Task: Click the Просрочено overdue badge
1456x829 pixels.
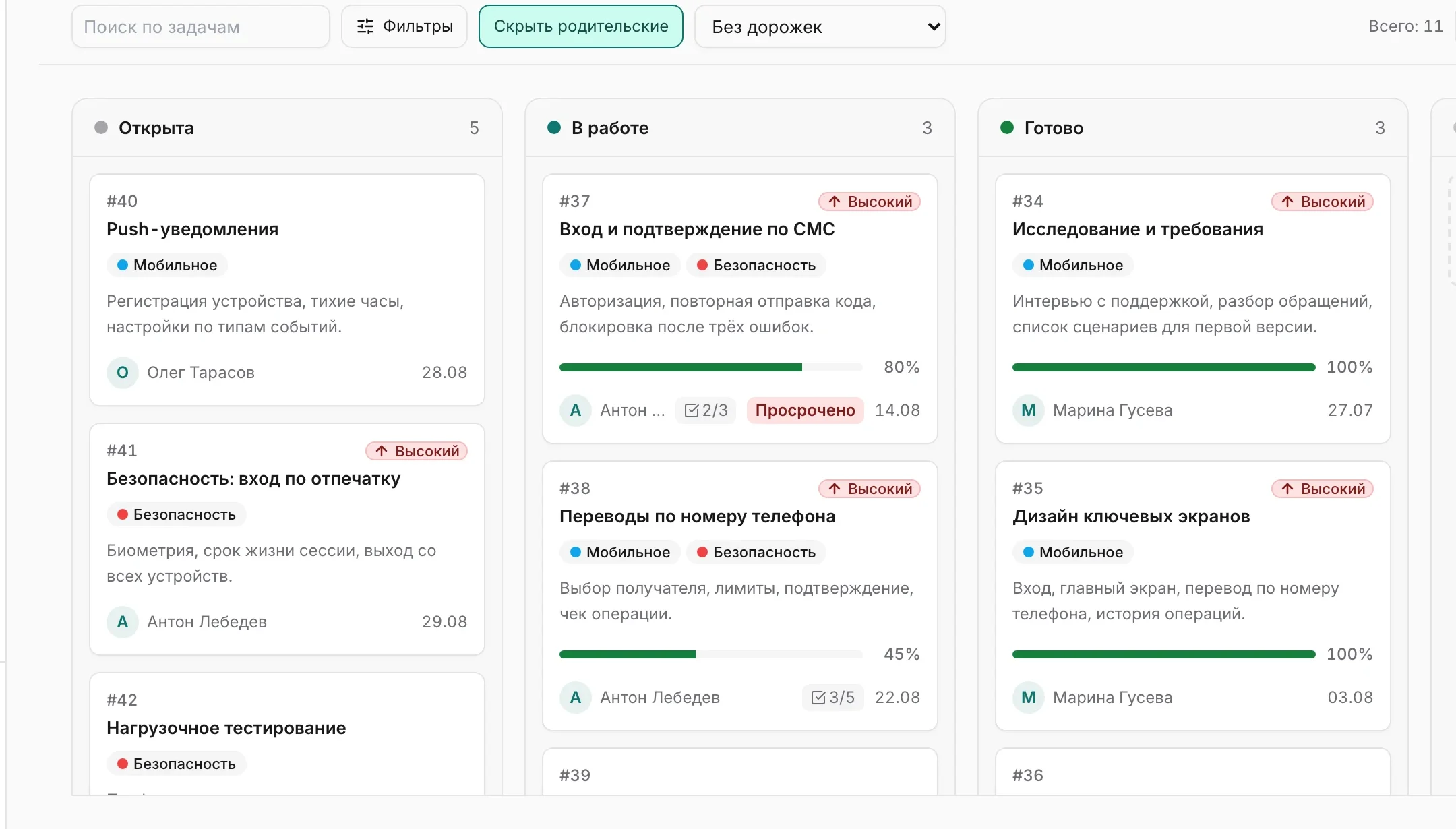Action: (x=805, y=410)
